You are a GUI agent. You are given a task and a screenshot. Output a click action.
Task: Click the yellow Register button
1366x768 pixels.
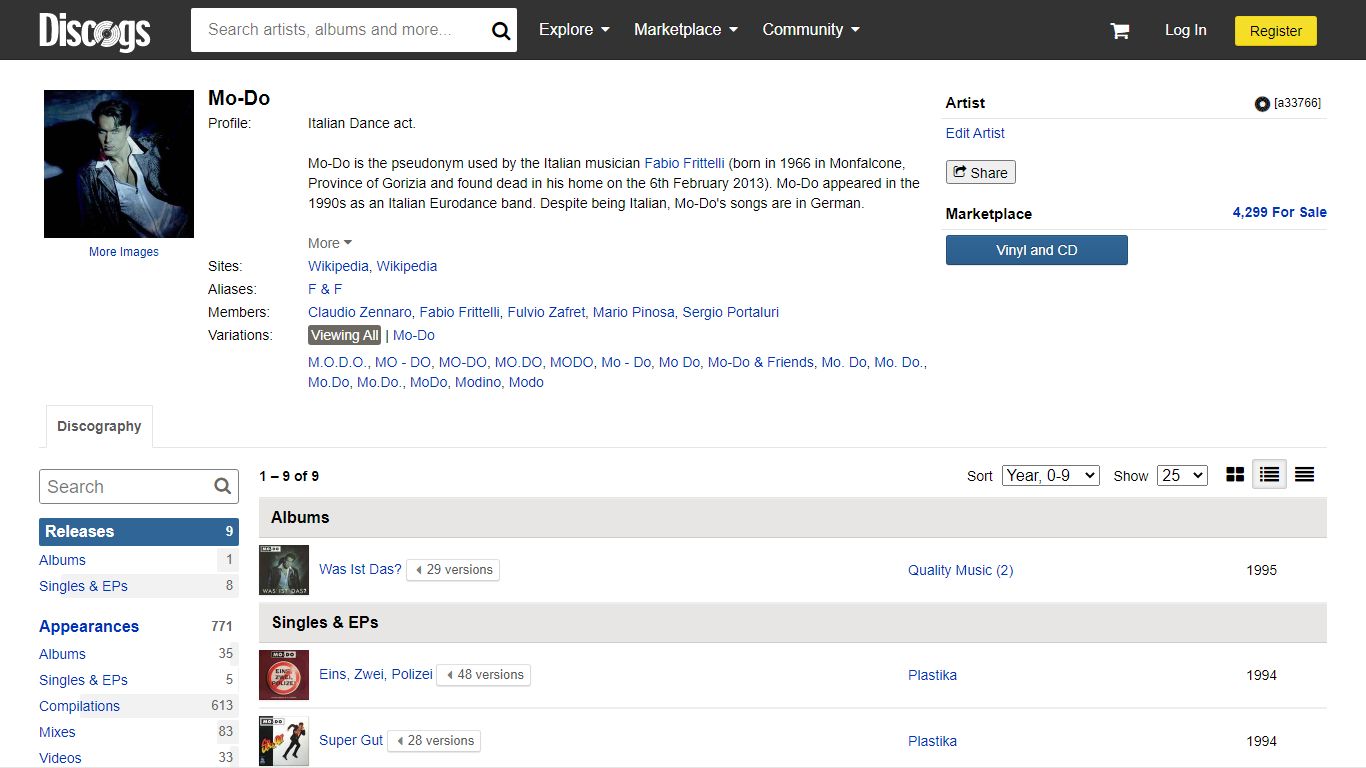[x=1276, y=31]
